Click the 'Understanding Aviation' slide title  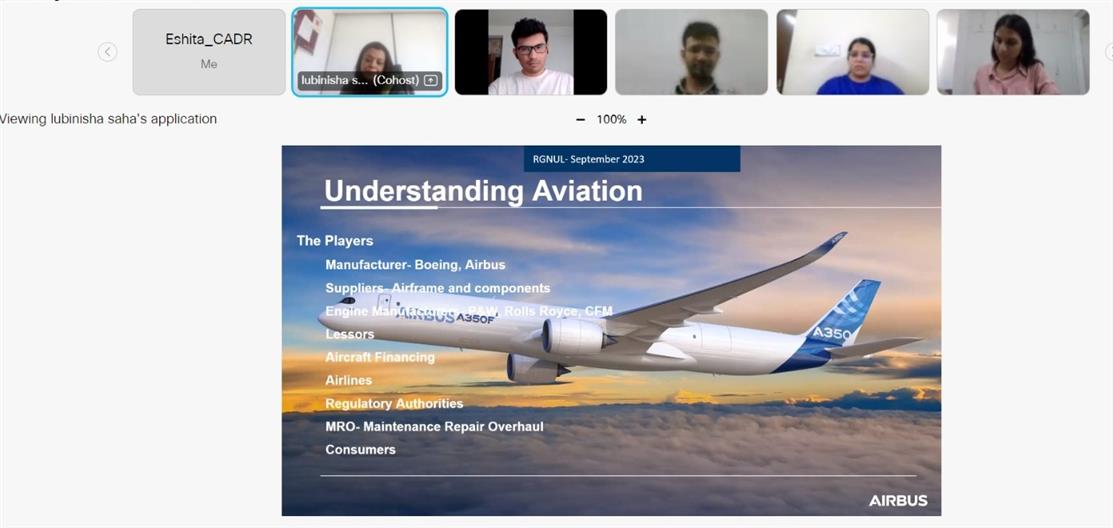point(483,191)
